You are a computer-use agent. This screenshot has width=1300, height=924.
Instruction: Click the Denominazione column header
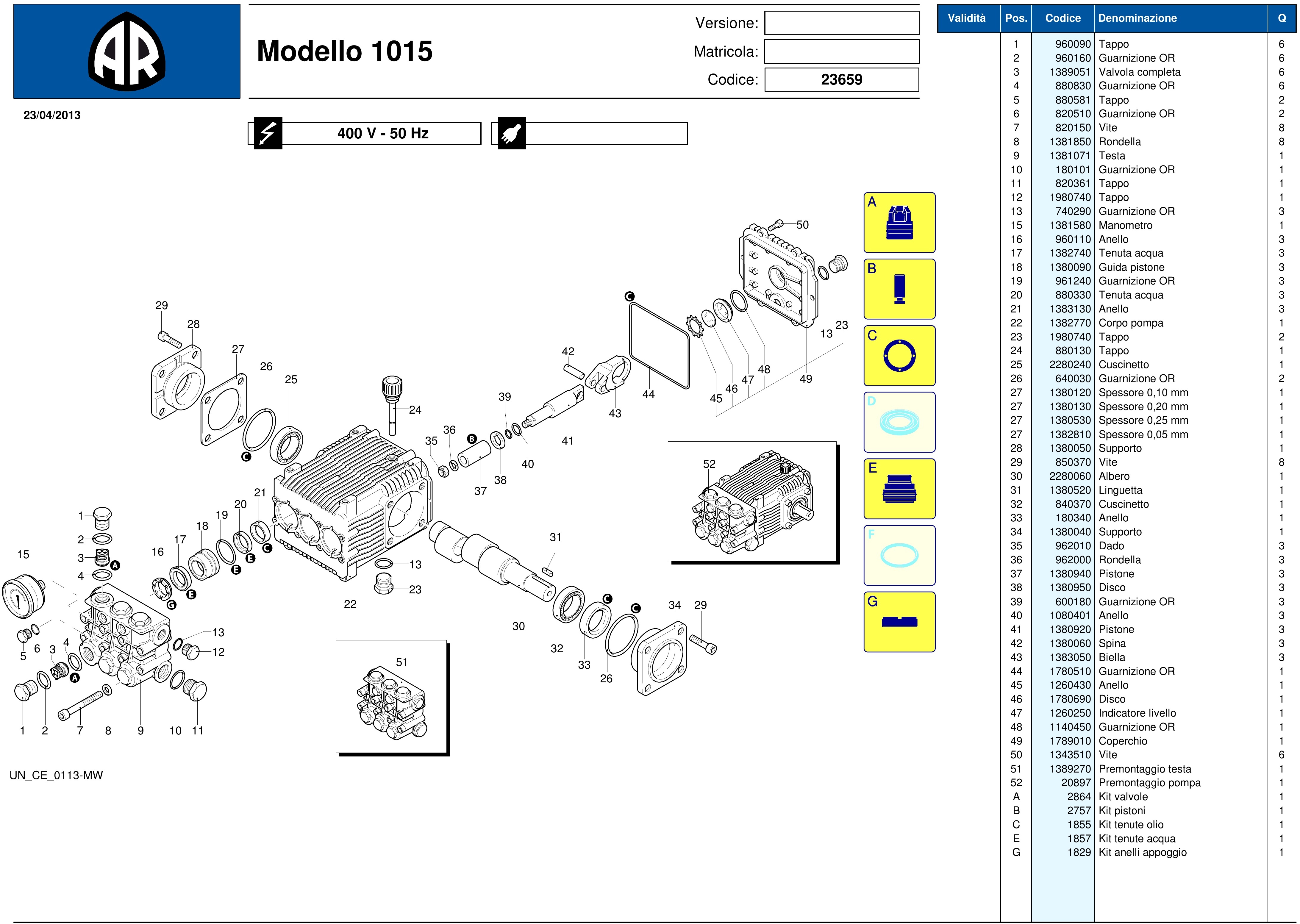[1138, 18]
